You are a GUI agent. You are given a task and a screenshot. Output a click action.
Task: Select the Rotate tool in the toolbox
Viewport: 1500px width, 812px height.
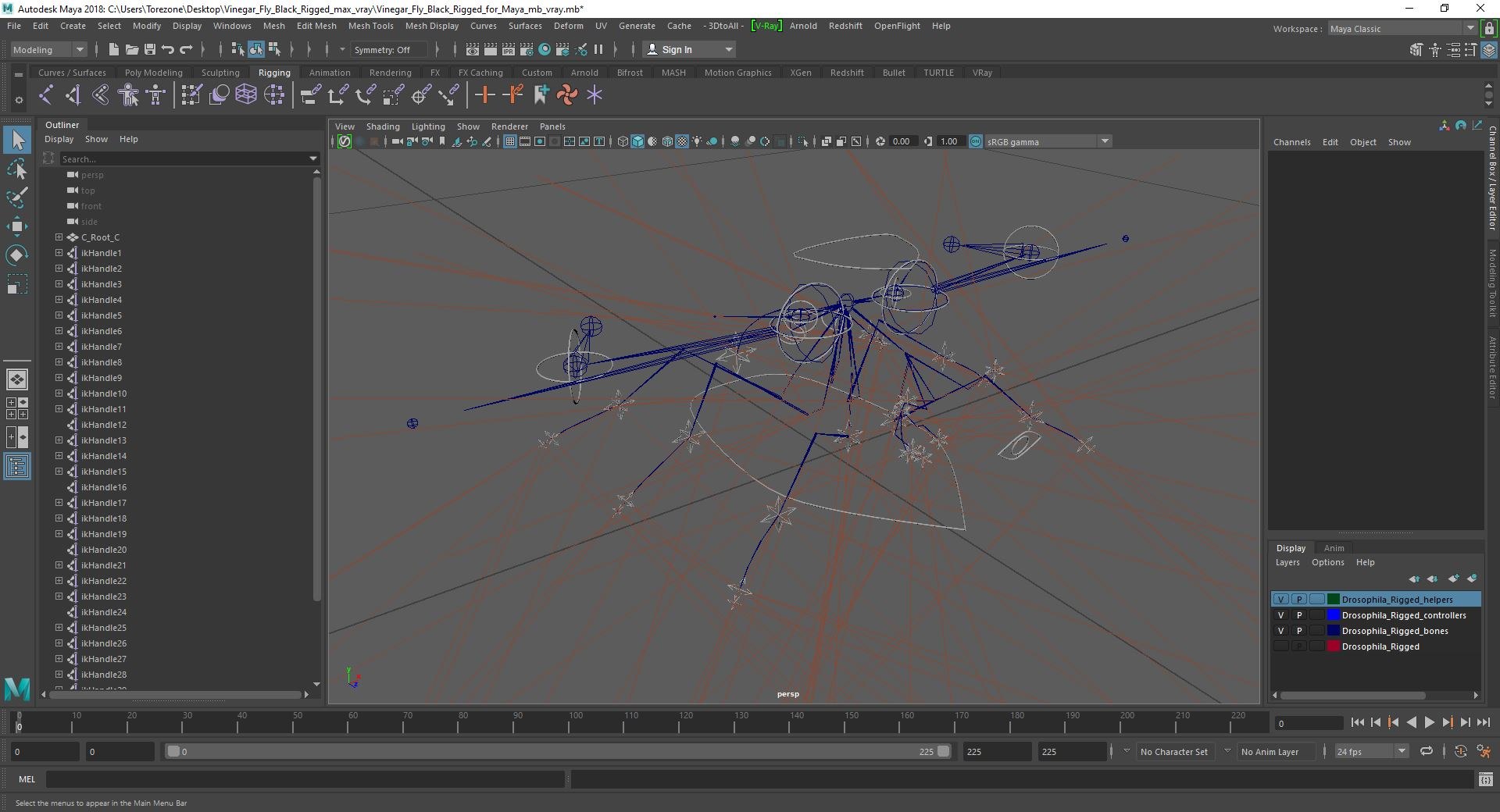[16, 255]
